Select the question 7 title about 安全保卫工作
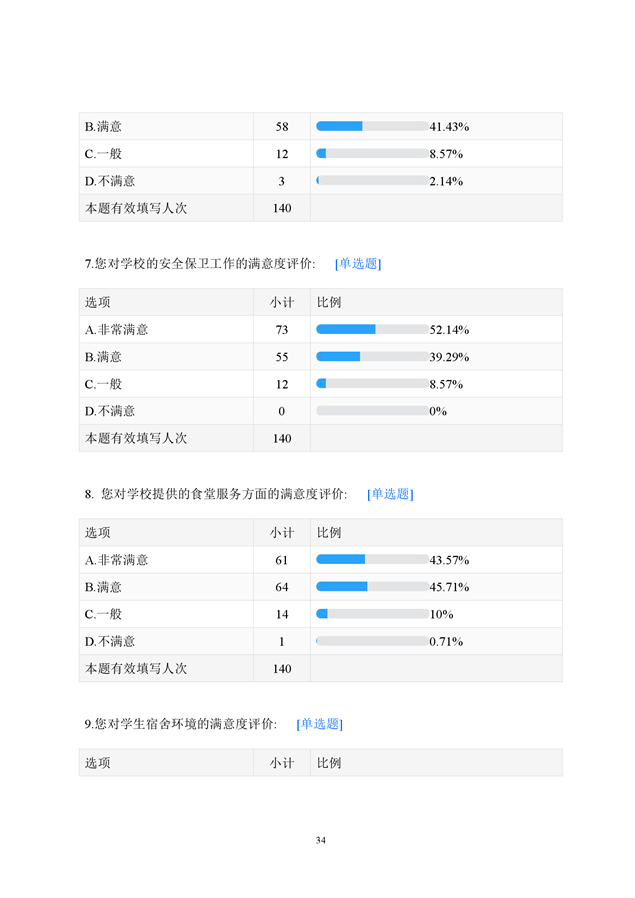This screenshot has width=635, height=898. pos(200,264)
